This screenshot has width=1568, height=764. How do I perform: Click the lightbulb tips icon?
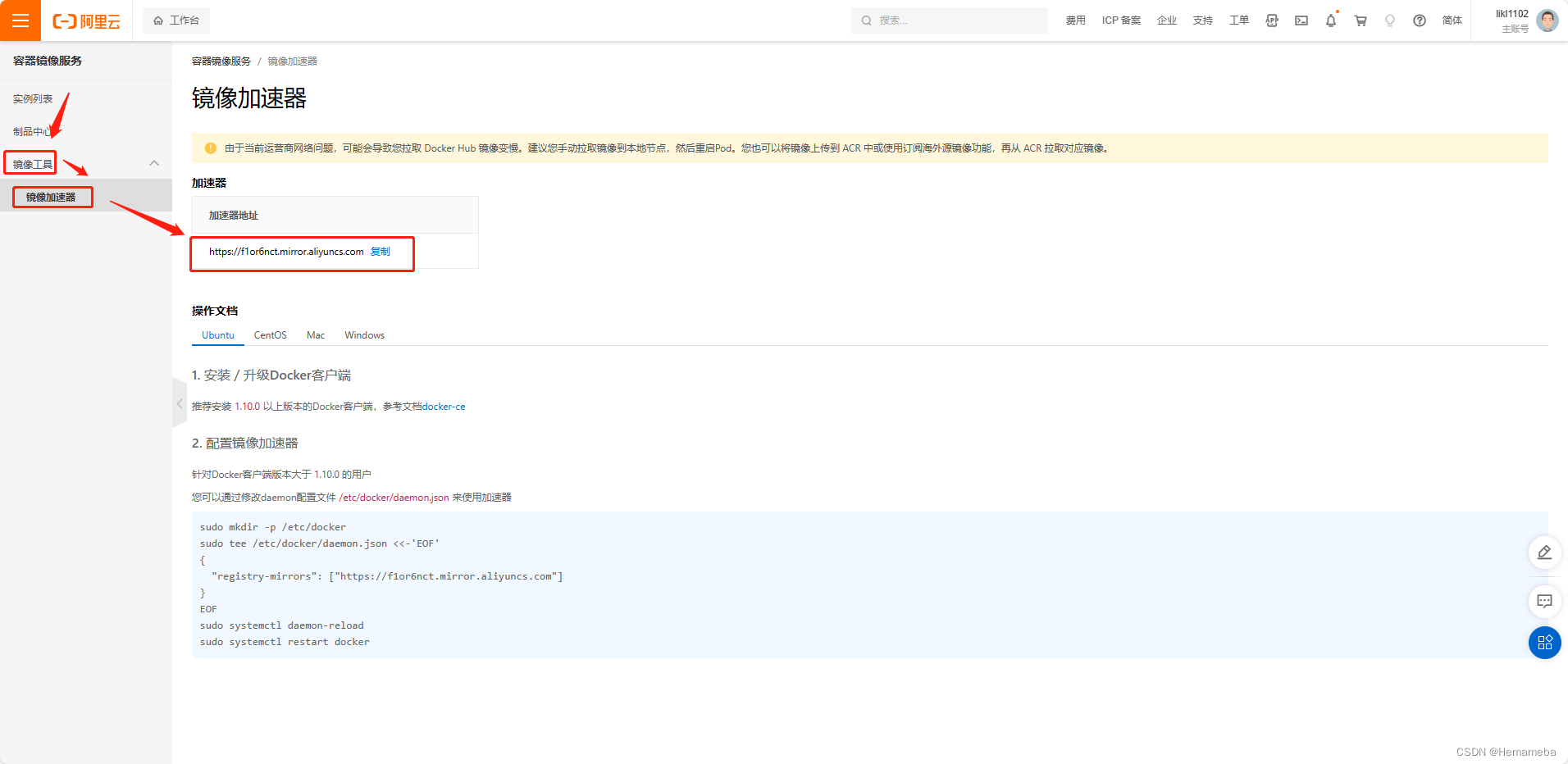coord(1390,20)
